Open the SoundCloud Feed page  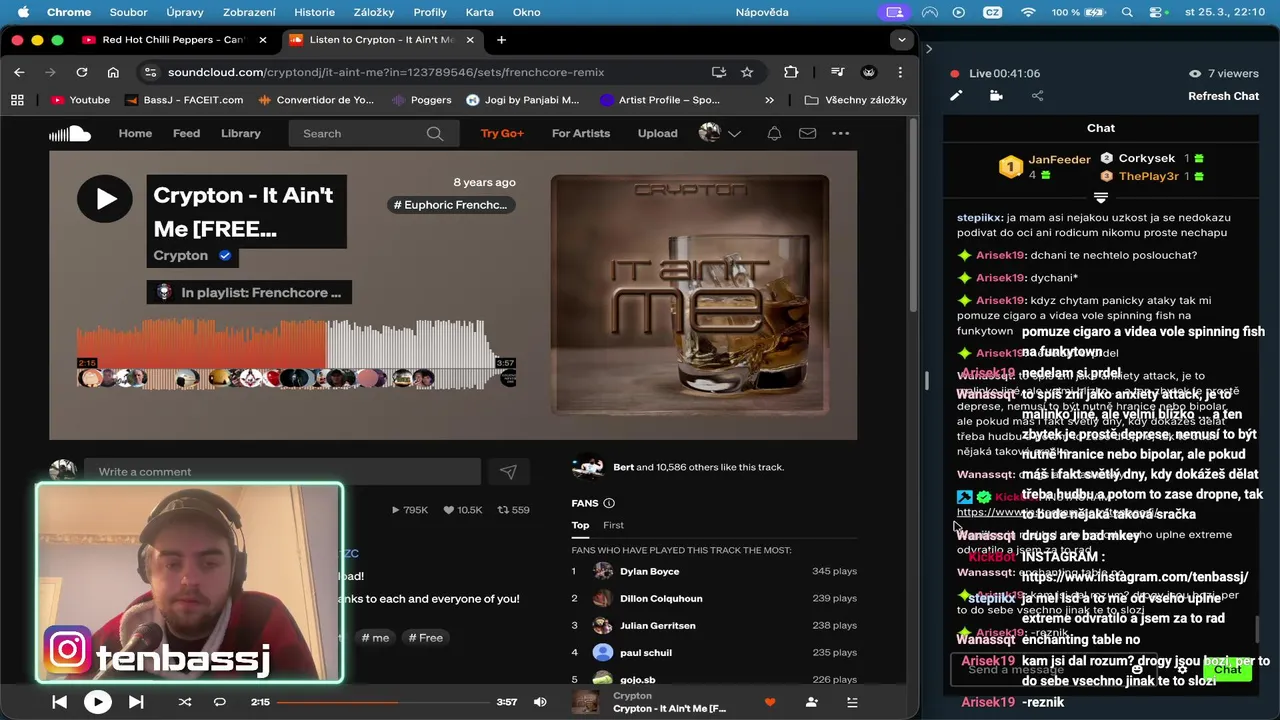pyautogui.click(x=186, y=133)
